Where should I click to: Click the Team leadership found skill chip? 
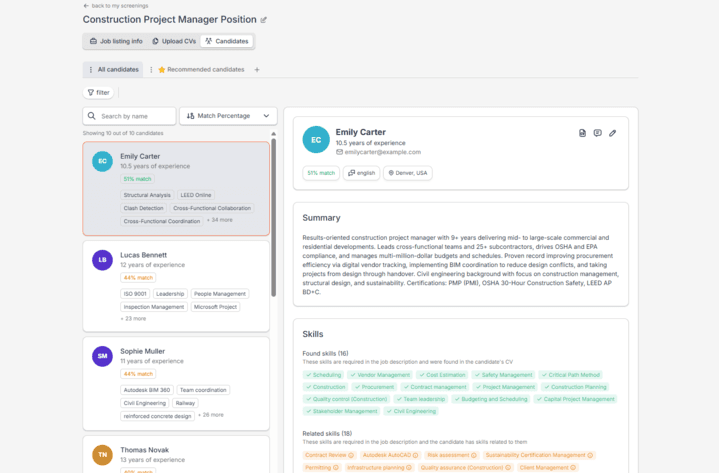tap(420, 399)
